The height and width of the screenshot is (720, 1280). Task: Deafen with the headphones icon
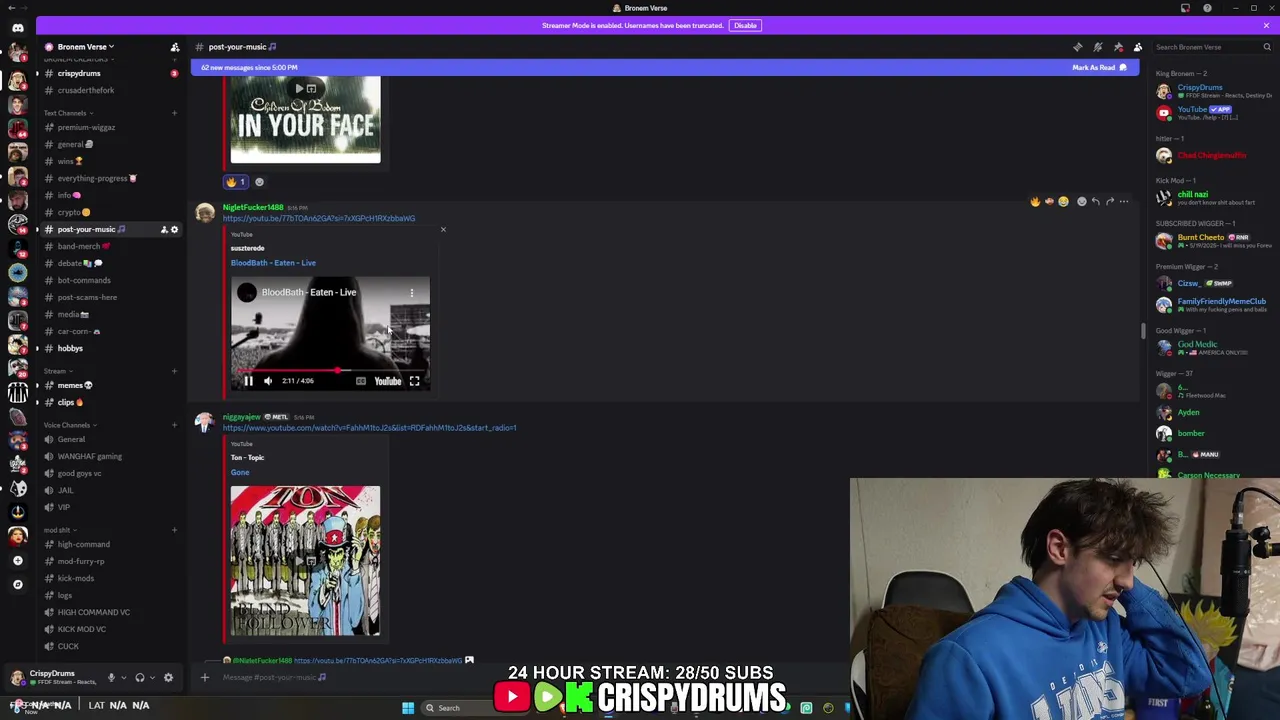(140, 678)
